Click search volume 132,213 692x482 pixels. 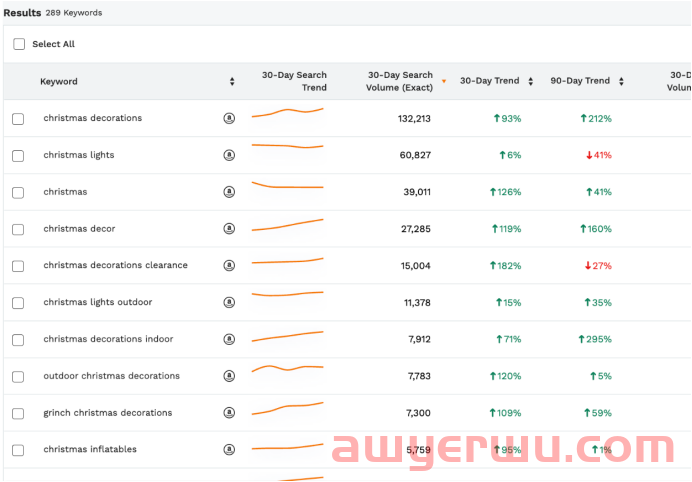point(414,118)
